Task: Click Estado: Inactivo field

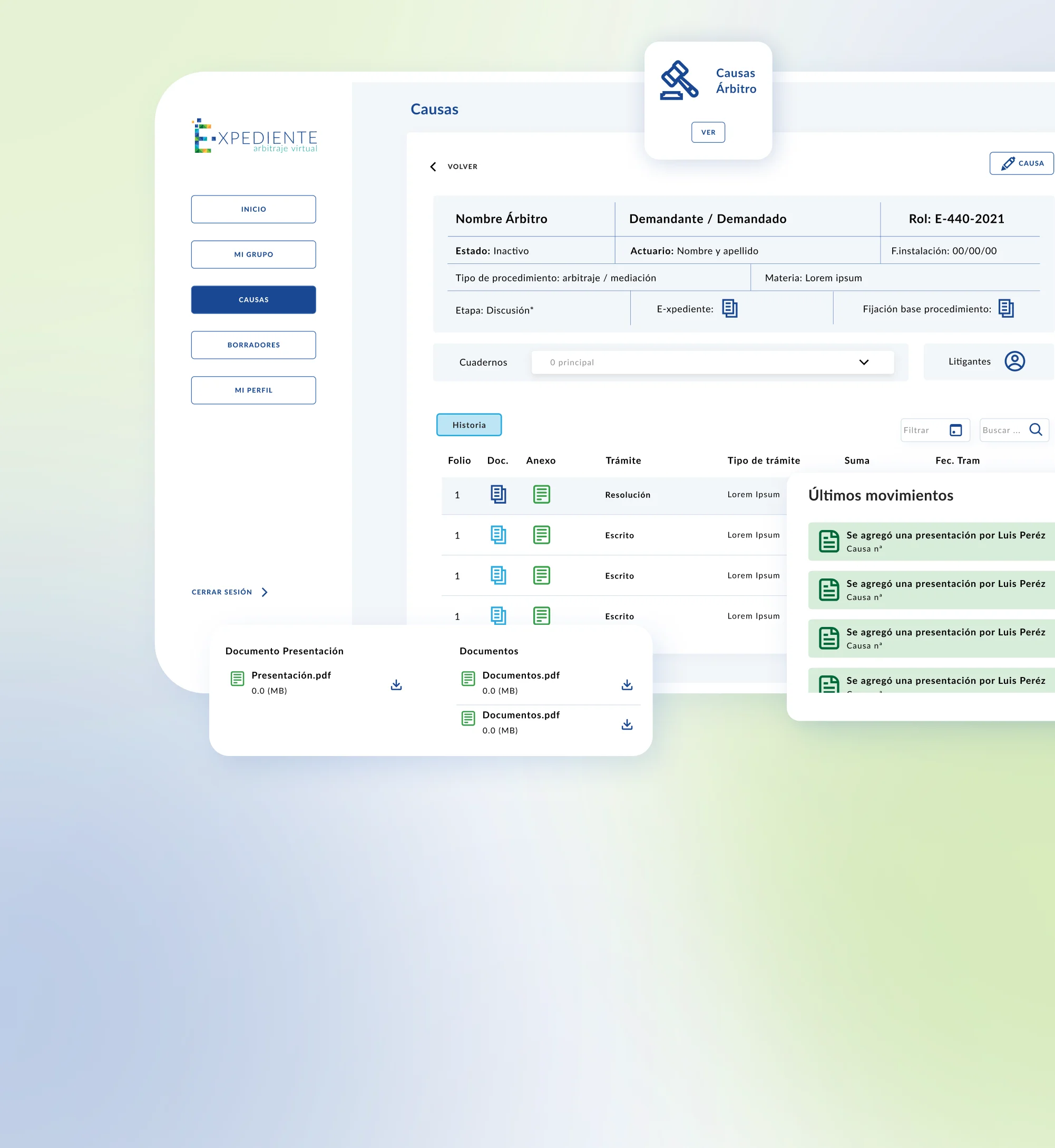Action: point(492,251)
